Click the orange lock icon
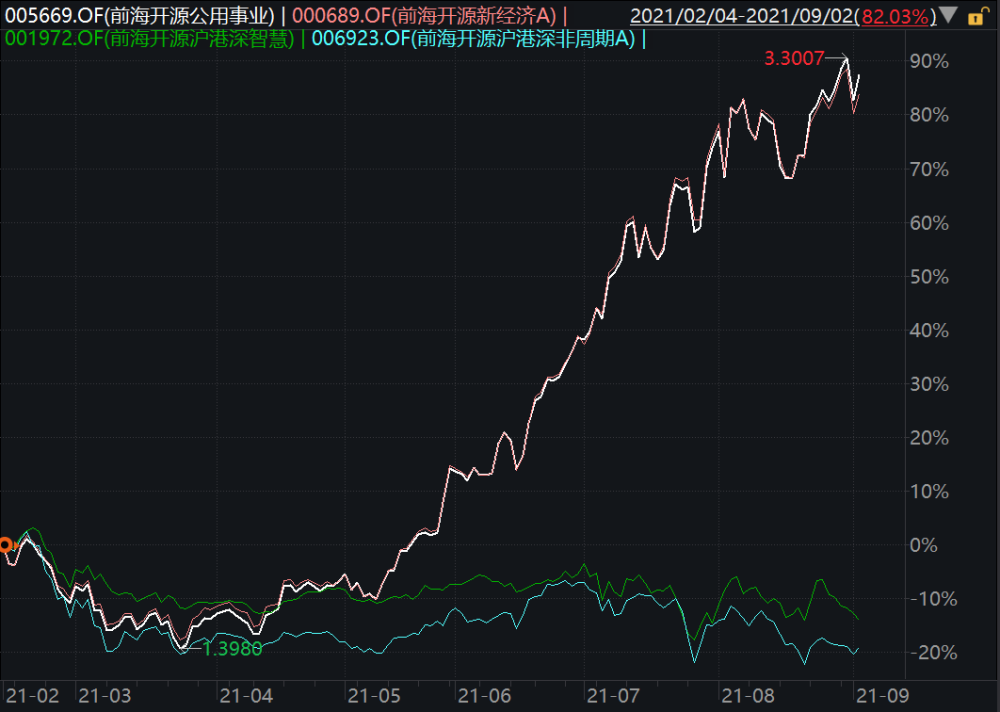The width and height of the screenshot is (1000, 712). point(976,17)
